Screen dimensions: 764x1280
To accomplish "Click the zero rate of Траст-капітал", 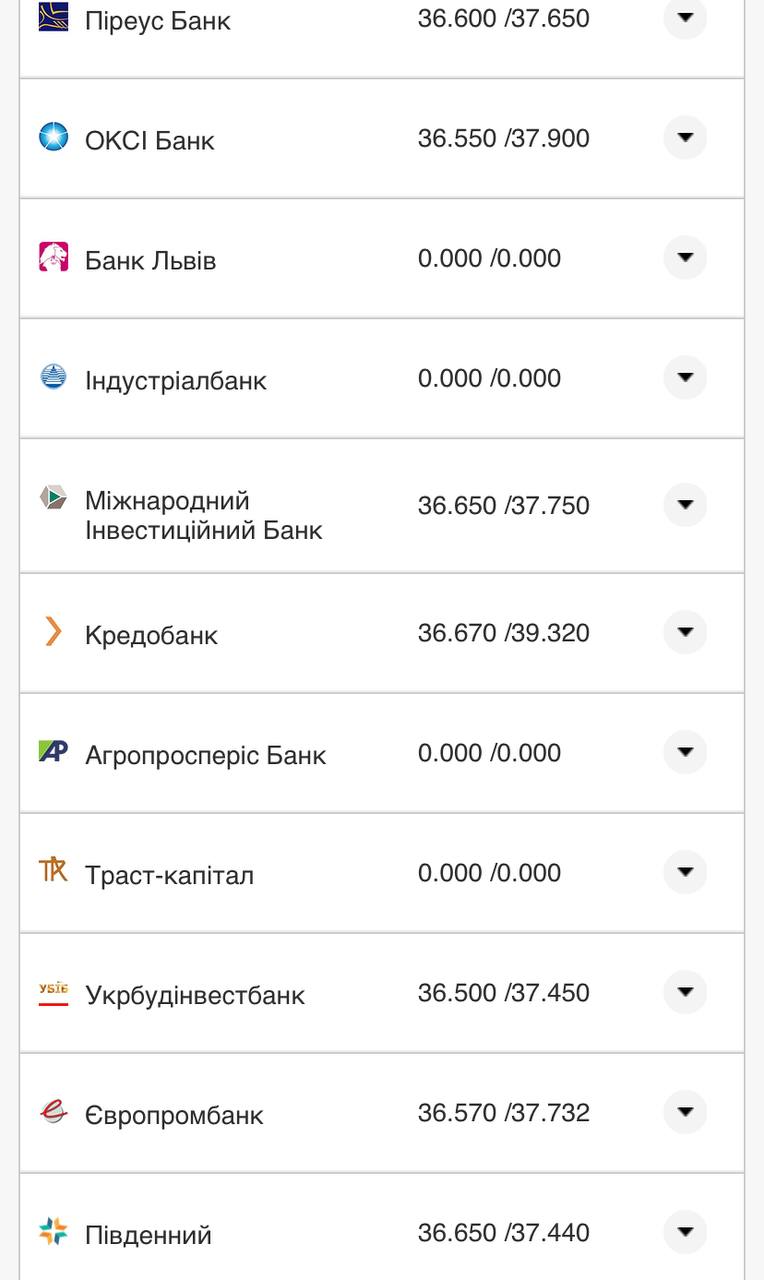I will [x=490, y=871].
